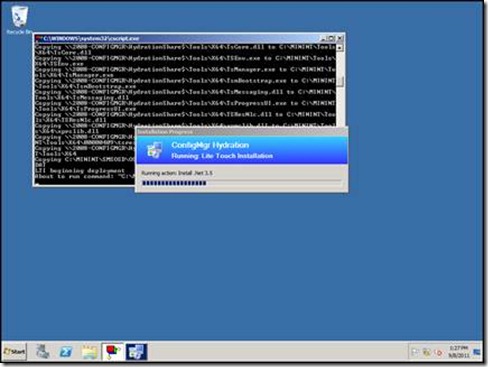
Task: Close the cscript.exe console window
Action: (x=340, y=39)
